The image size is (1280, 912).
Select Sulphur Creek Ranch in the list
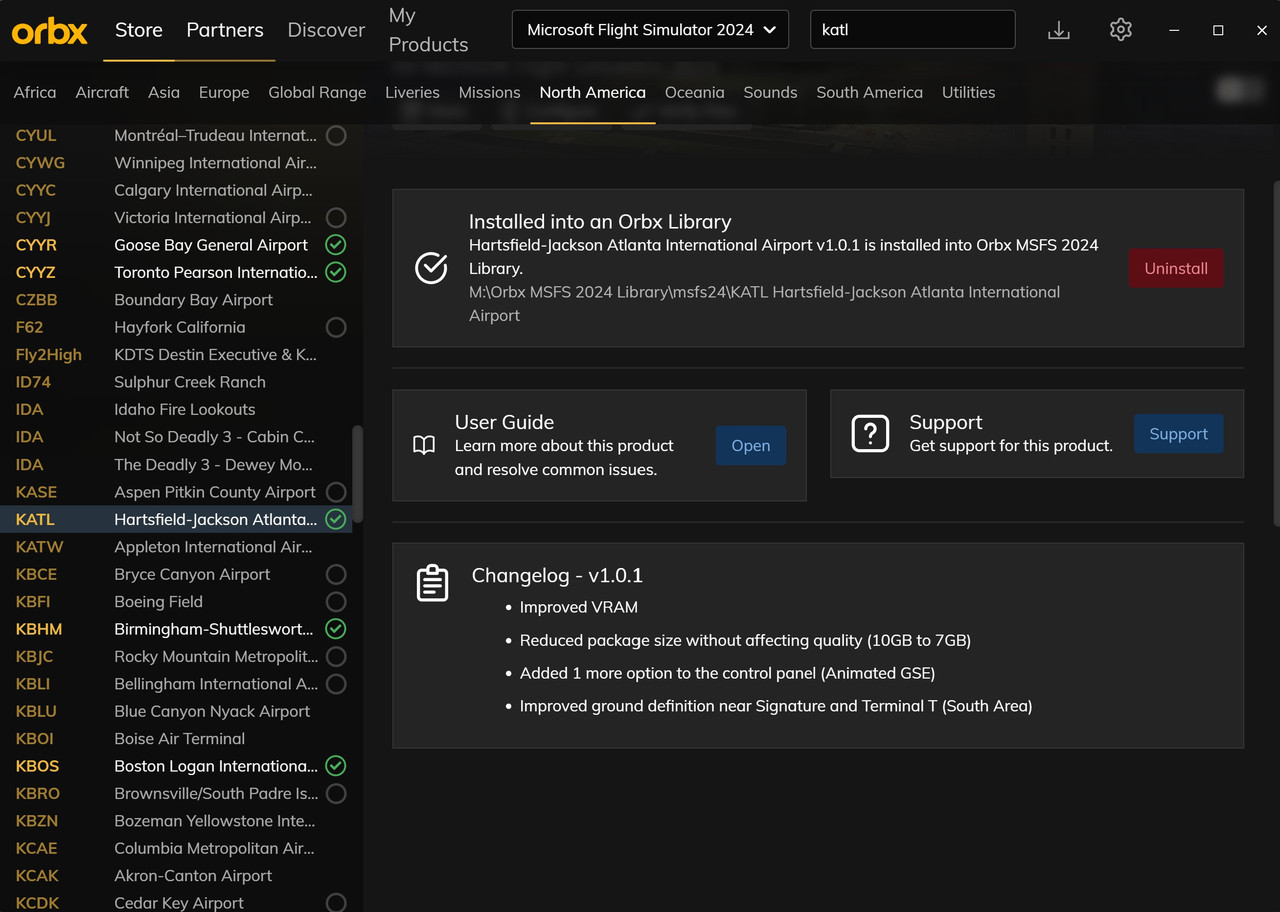pos(175,382)
